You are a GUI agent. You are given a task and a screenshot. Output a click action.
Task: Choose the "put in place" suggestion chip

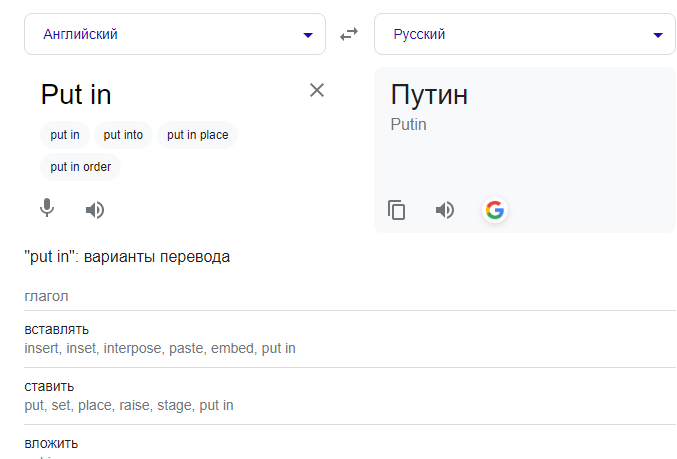(197, 135)
